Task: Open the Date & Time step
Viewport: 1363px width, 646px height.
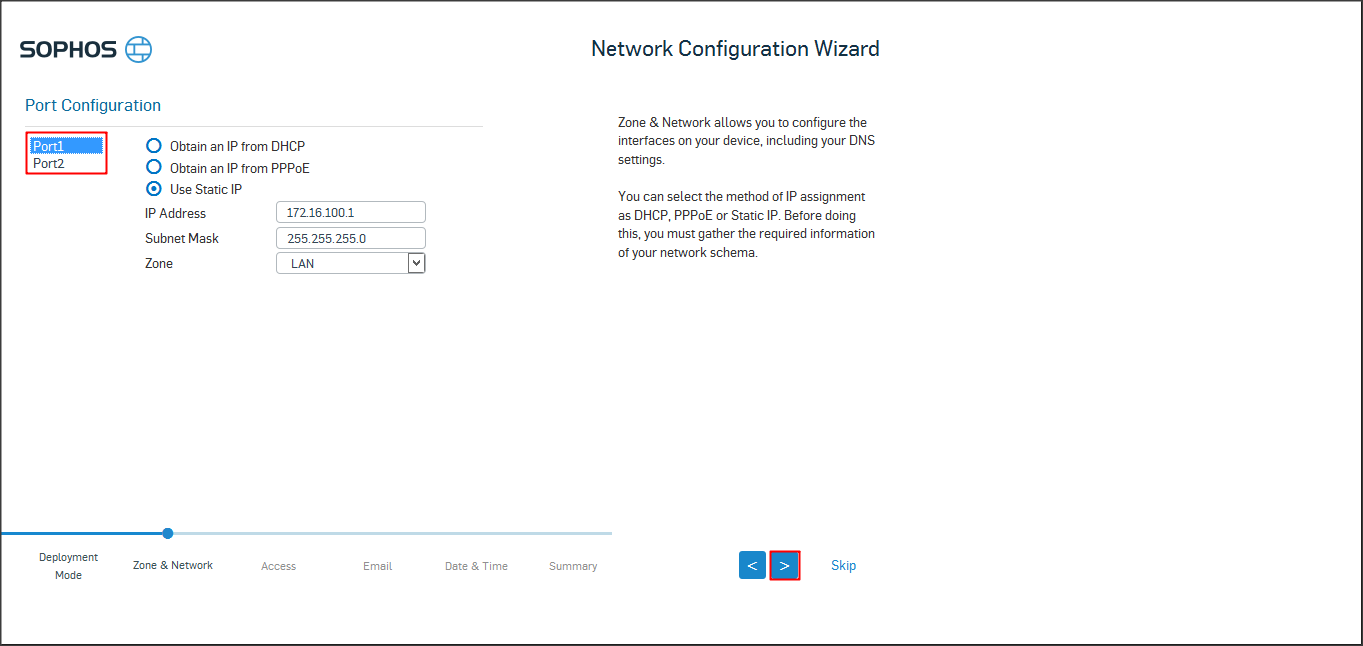Action: pyautogui.click(x=476, y=566)
